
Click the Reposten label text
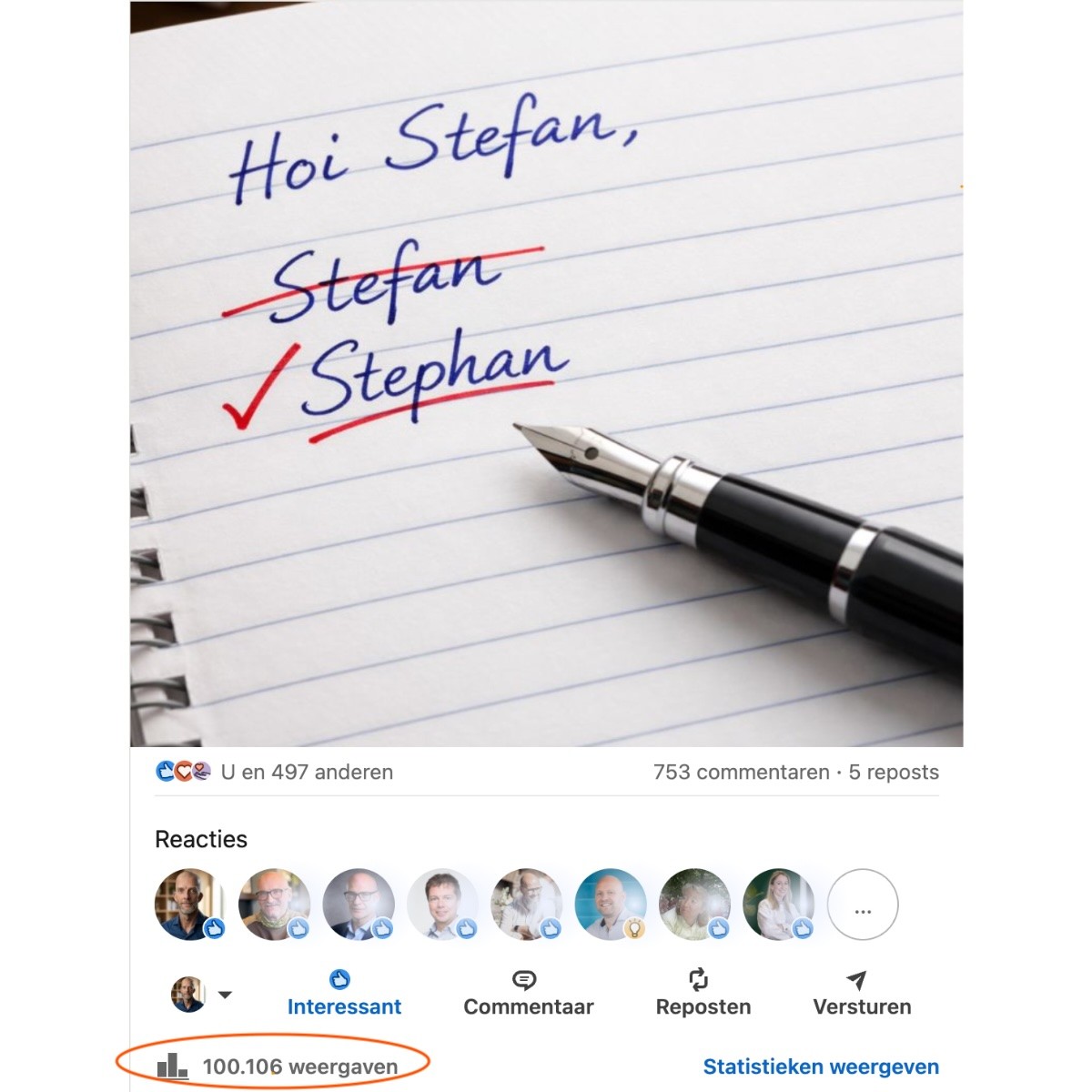pos(703,1006)
